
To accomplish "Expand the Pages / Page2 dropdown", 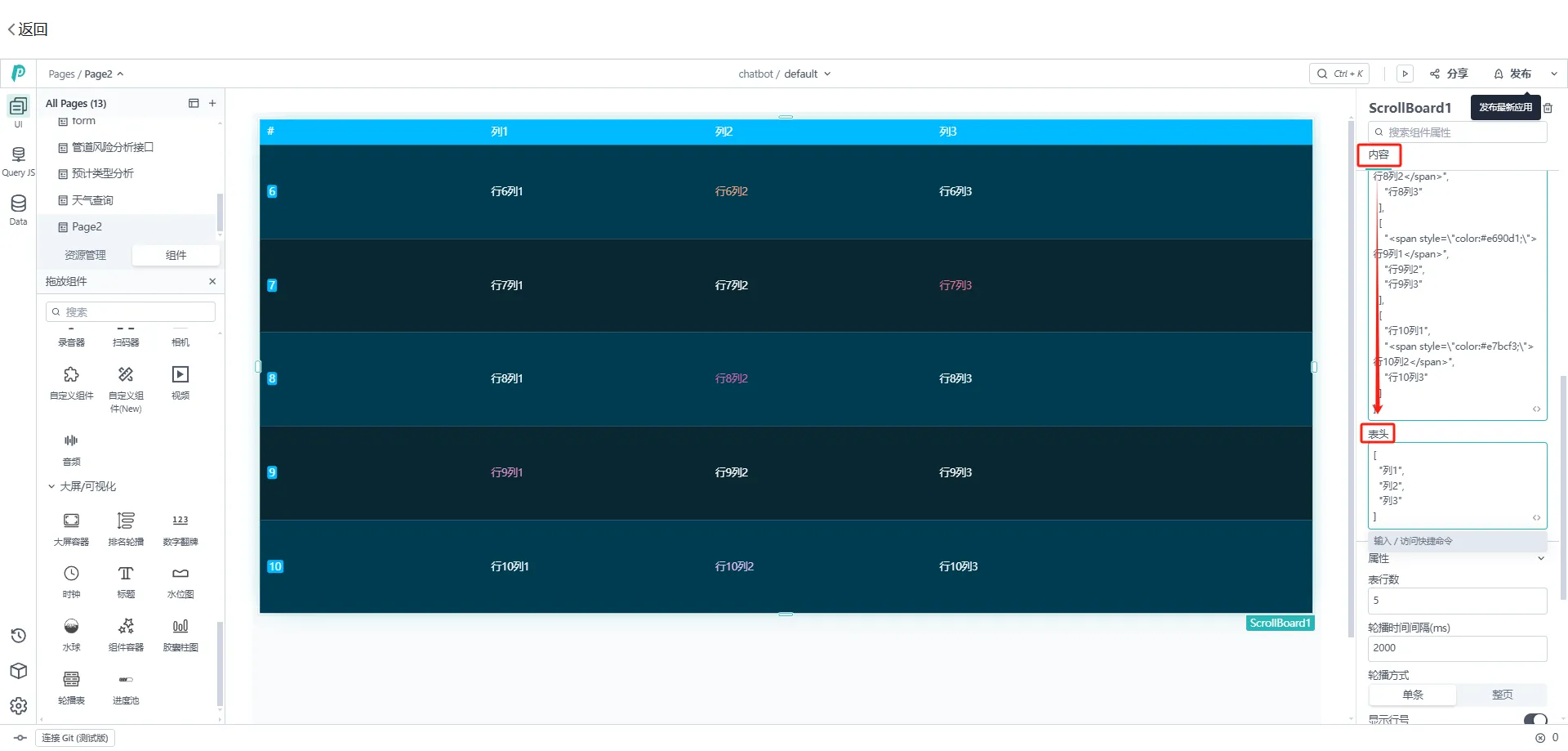I will [86, 74].
